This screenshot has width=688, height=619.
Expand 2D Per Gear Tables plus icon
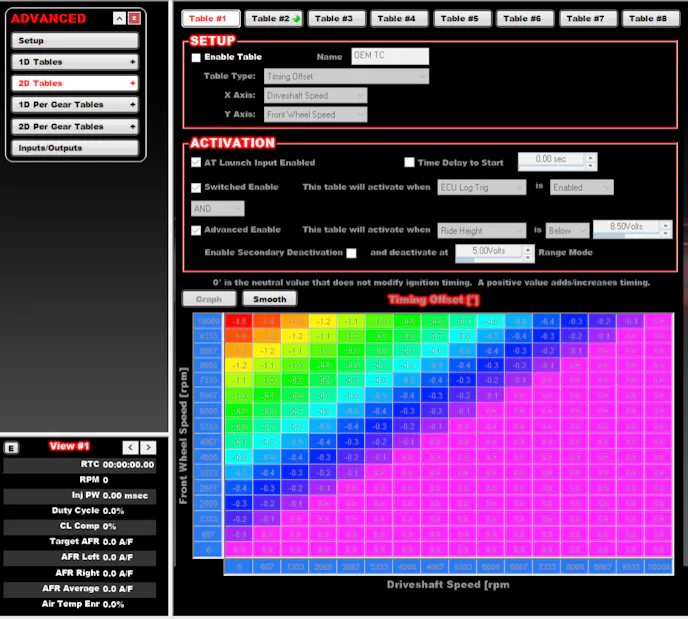(132, 127)
